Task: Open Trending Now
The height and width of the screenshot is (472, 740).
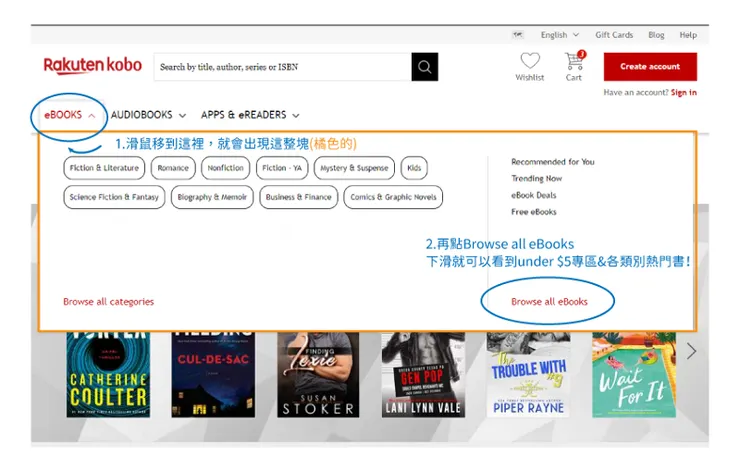Action: click(x=537, y=178)
